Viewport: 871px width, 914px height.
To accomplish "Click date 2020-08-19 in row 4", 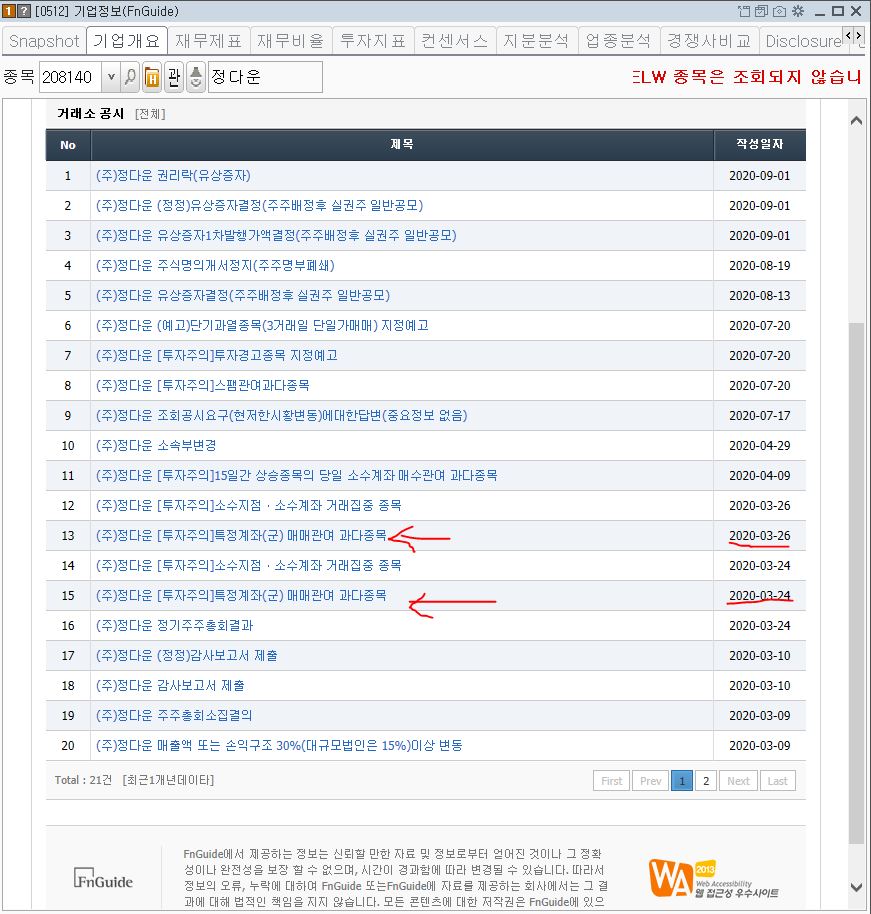I will (x=760, y=266).
